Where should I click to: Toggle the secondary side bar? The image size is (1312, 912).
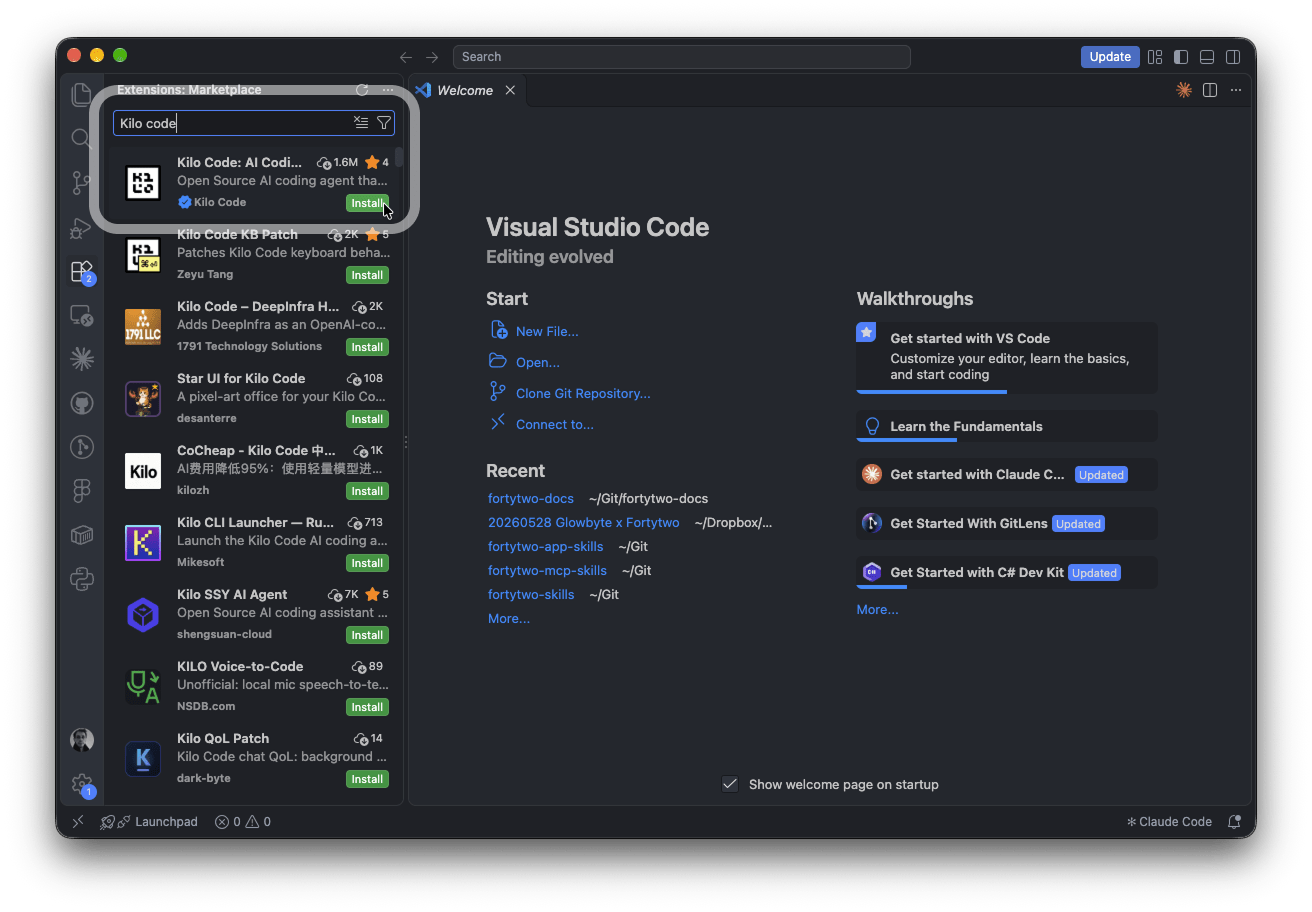point(1234,57)
